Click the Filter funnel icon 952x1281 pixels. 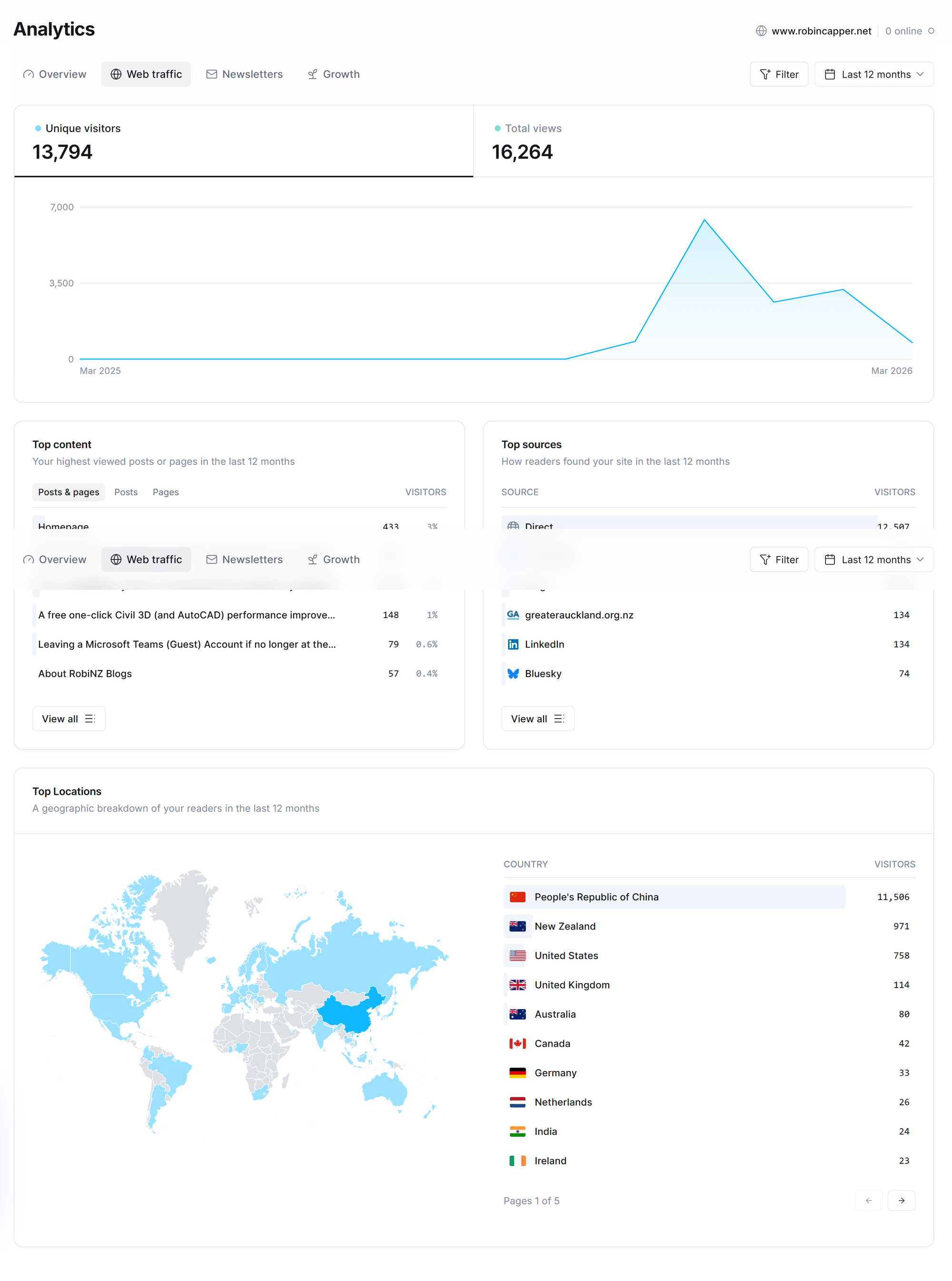pos(766,74)
